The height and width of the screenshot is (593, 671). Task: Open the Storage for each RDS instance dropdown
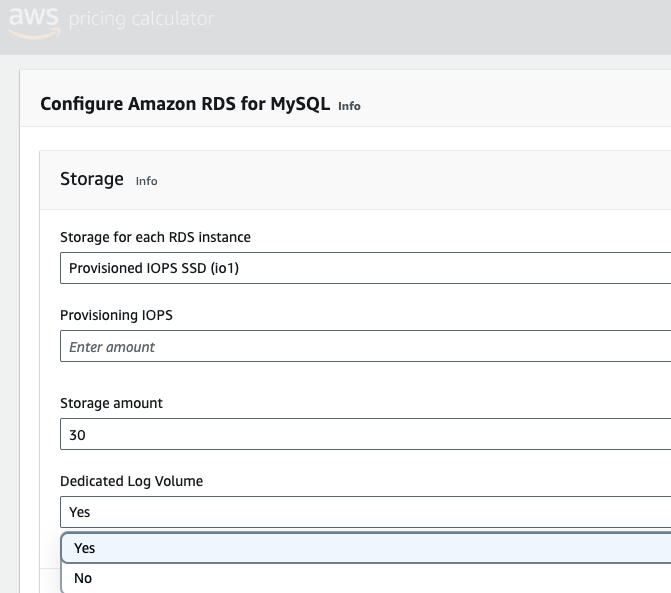[x=365, y=268]
